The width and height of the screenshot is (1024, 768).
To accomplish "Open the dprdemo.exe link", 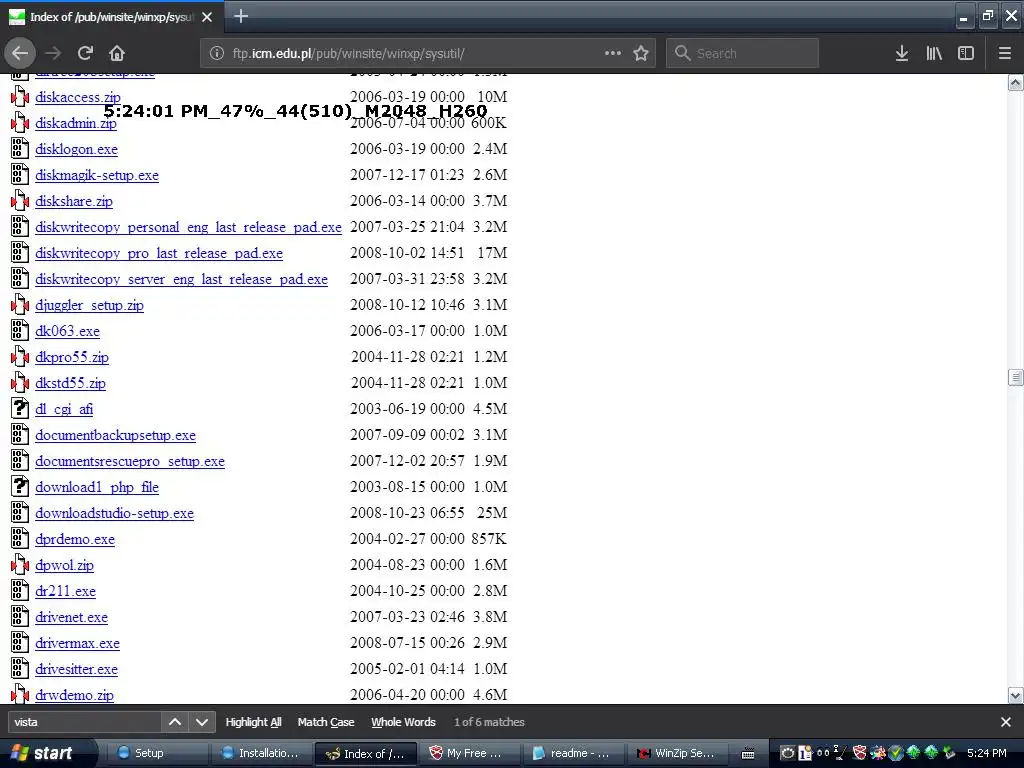I will coord(75,539).
